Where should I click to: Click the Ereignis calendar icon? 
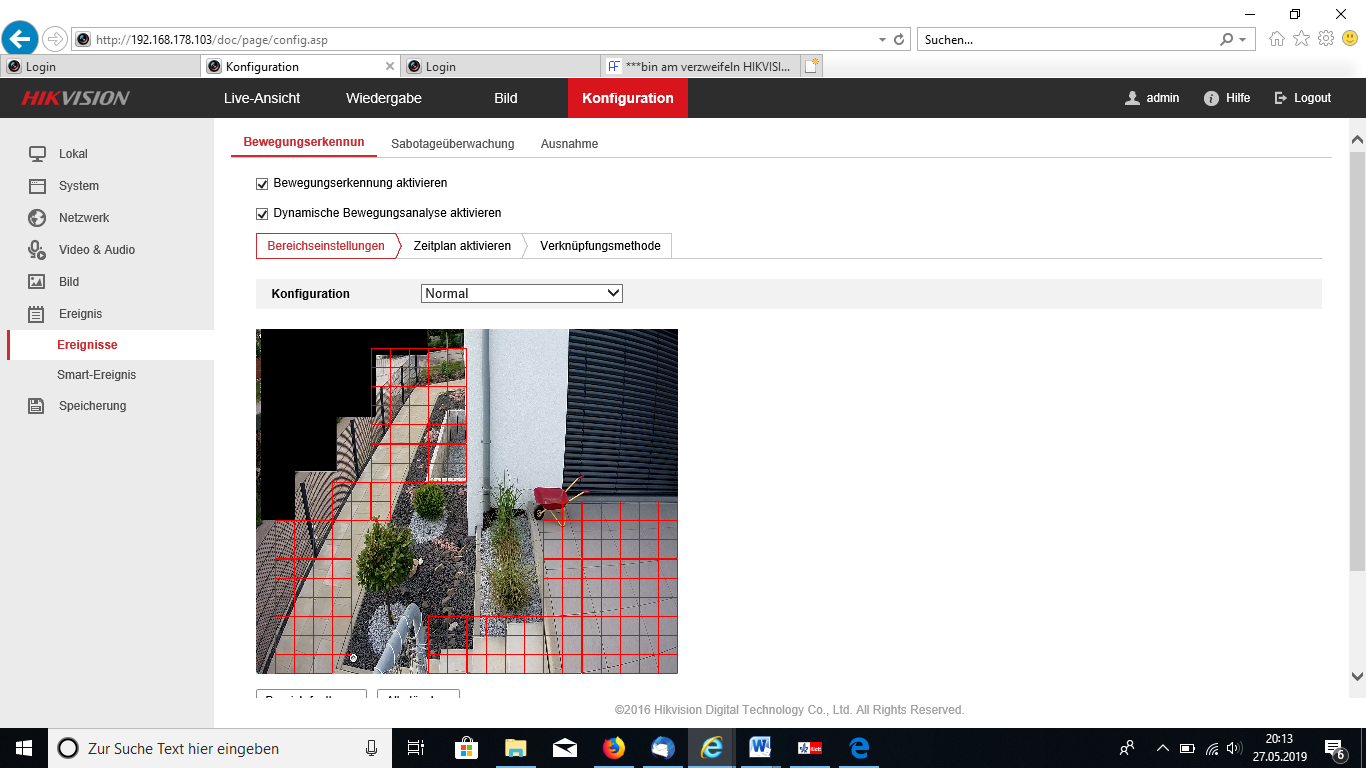click(37, 314)
